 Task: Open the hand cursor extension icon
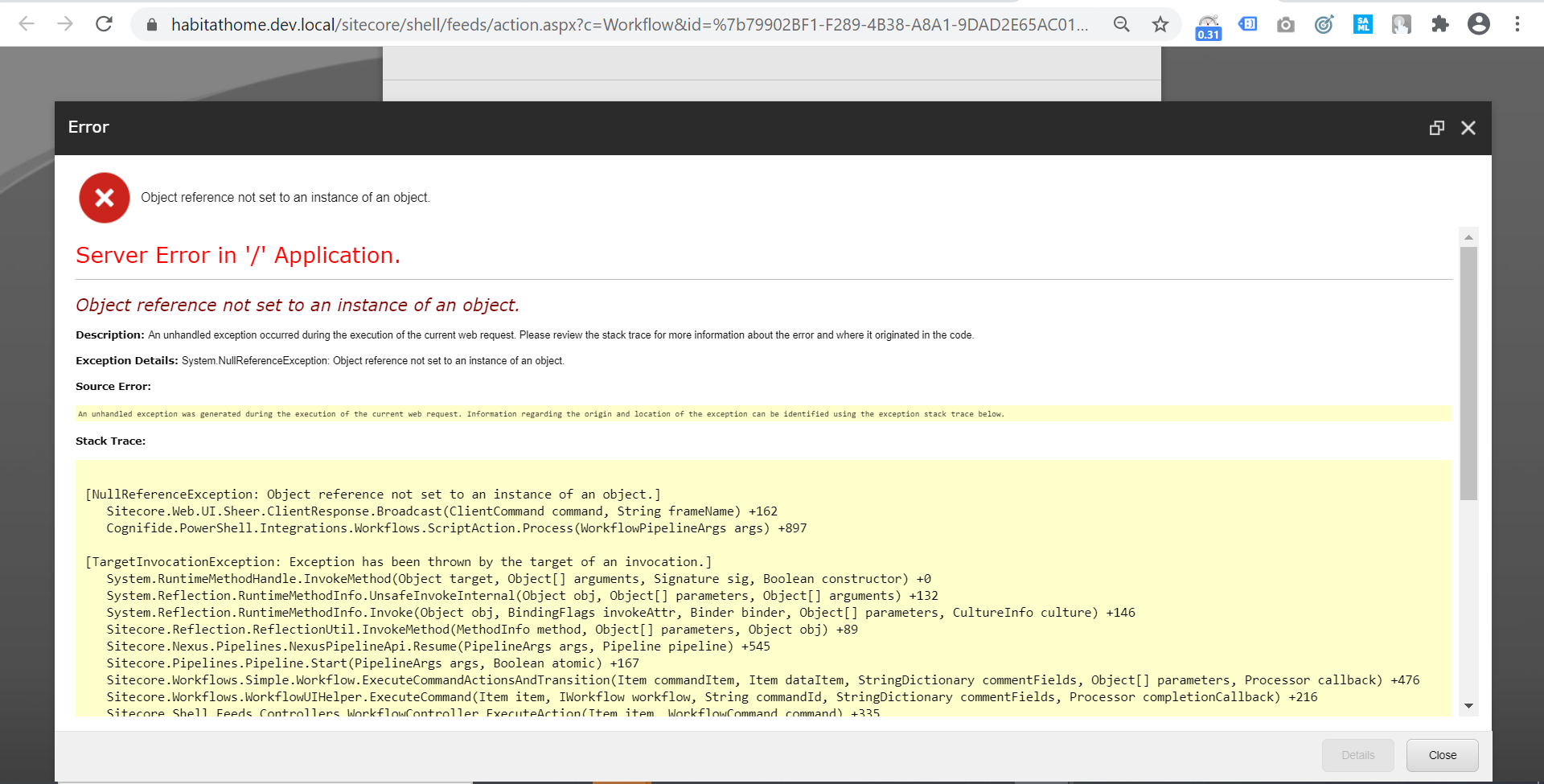[x=1402, y=24]
